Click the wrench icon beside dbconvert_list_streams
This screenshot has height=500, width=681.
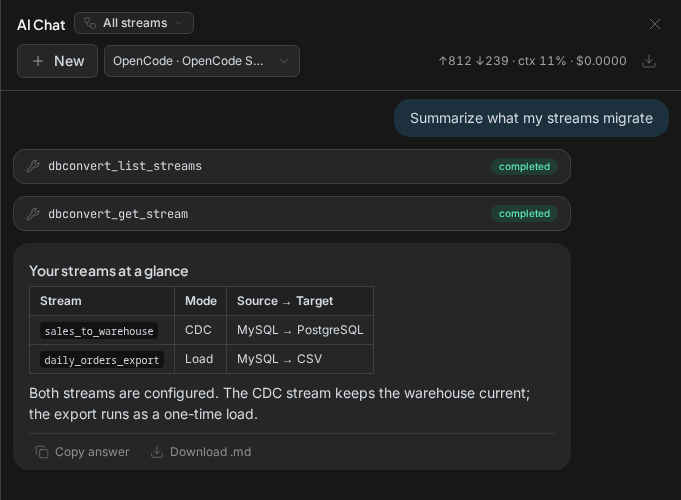[x=33, y=166]
